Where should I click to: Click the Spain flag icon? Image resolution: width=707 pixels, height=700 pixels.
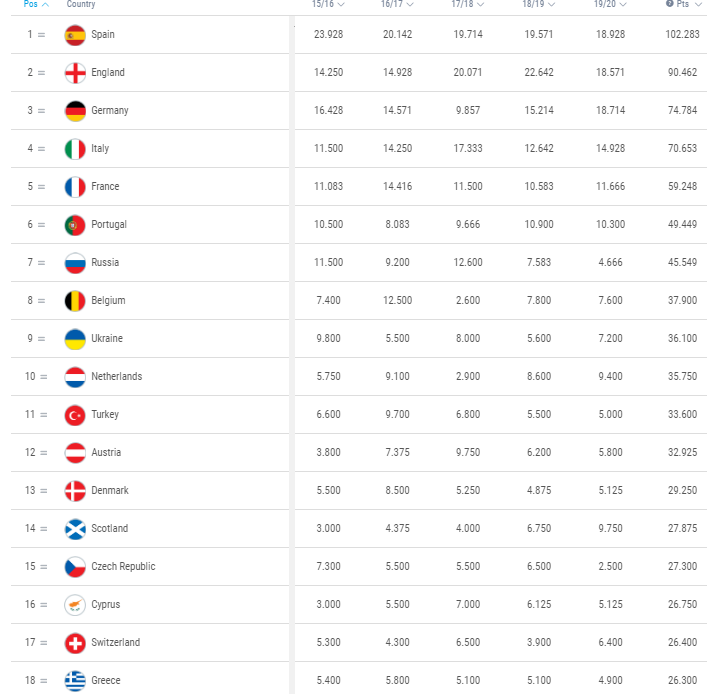click(x=75, y=35)
